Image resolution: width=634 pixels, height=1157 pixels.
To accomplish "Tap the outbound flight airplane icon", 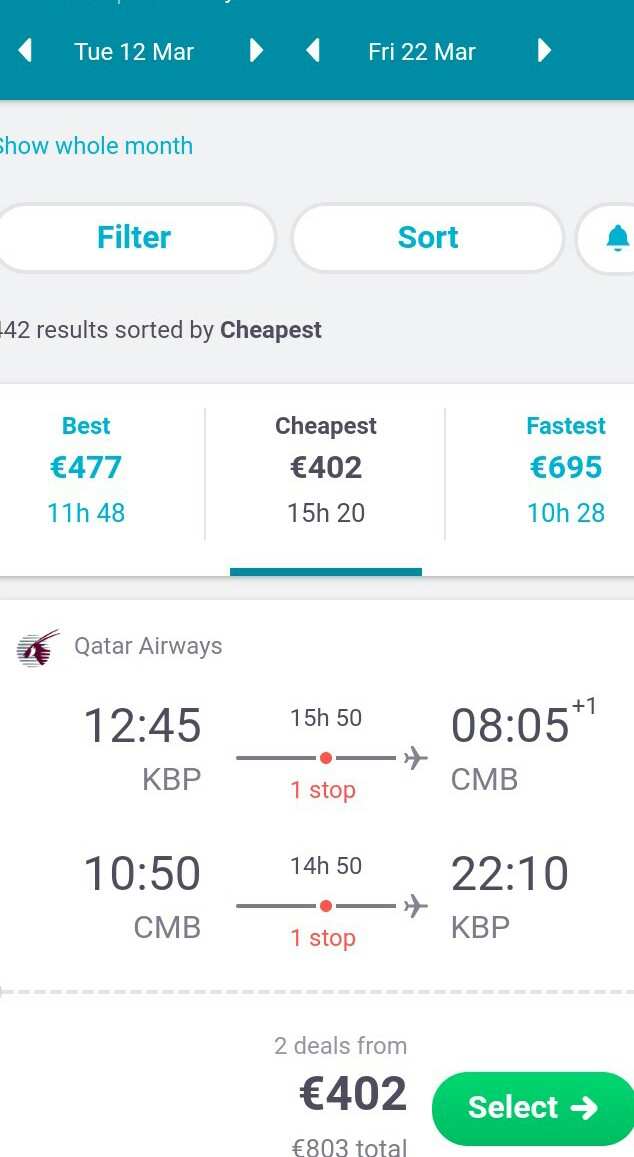I will (x=416, y=758).
